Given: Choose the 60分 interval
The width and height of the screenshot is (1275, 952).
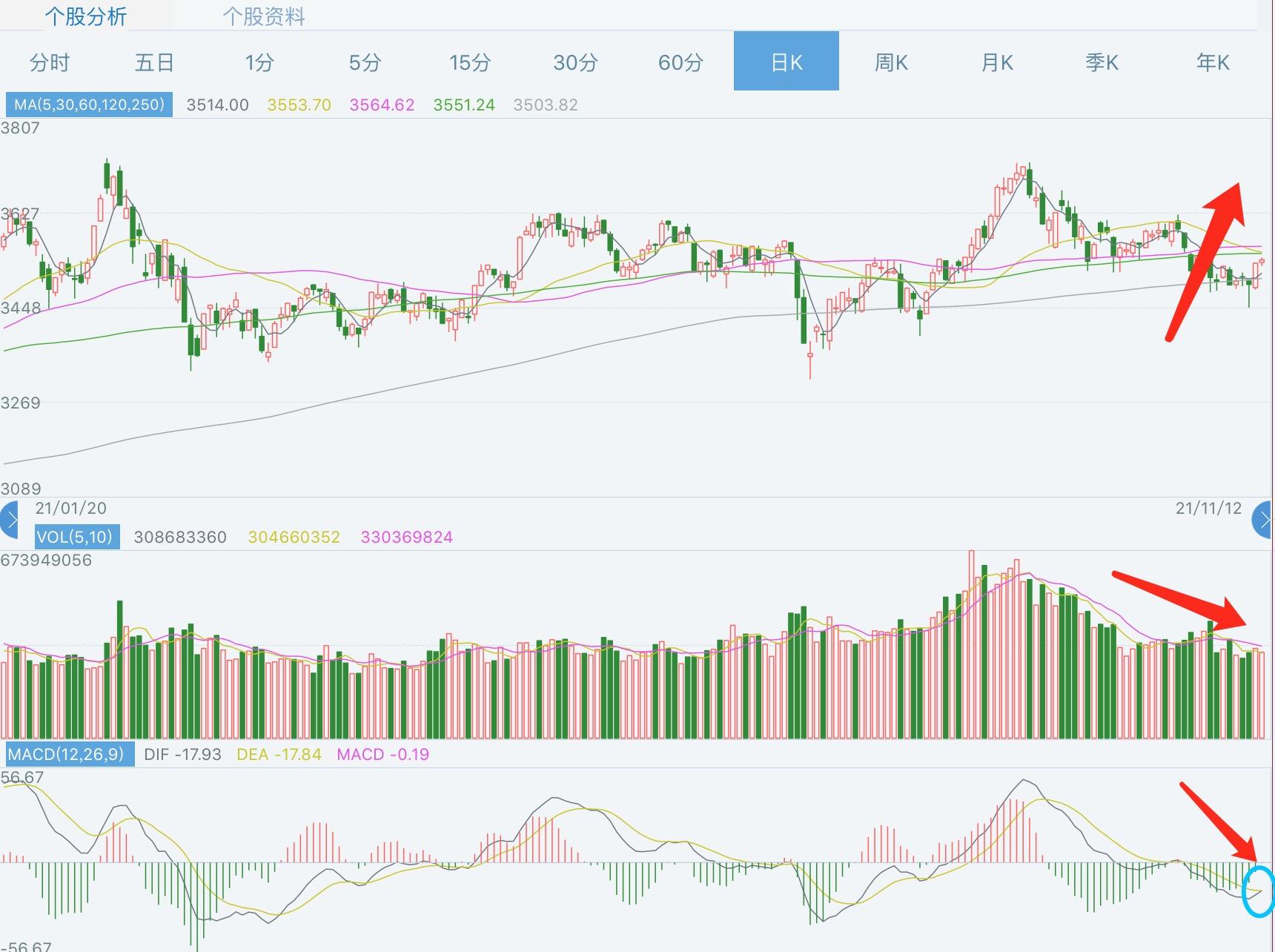Looking at the screenshot, I should click(x=680, y=62).
